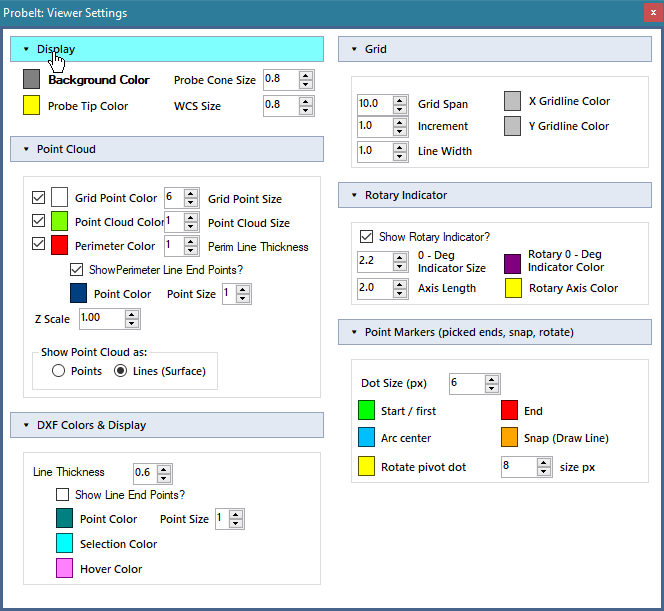Pick the Probe Tip Color swatch
664x611 pixels.
tap(31, 105)
